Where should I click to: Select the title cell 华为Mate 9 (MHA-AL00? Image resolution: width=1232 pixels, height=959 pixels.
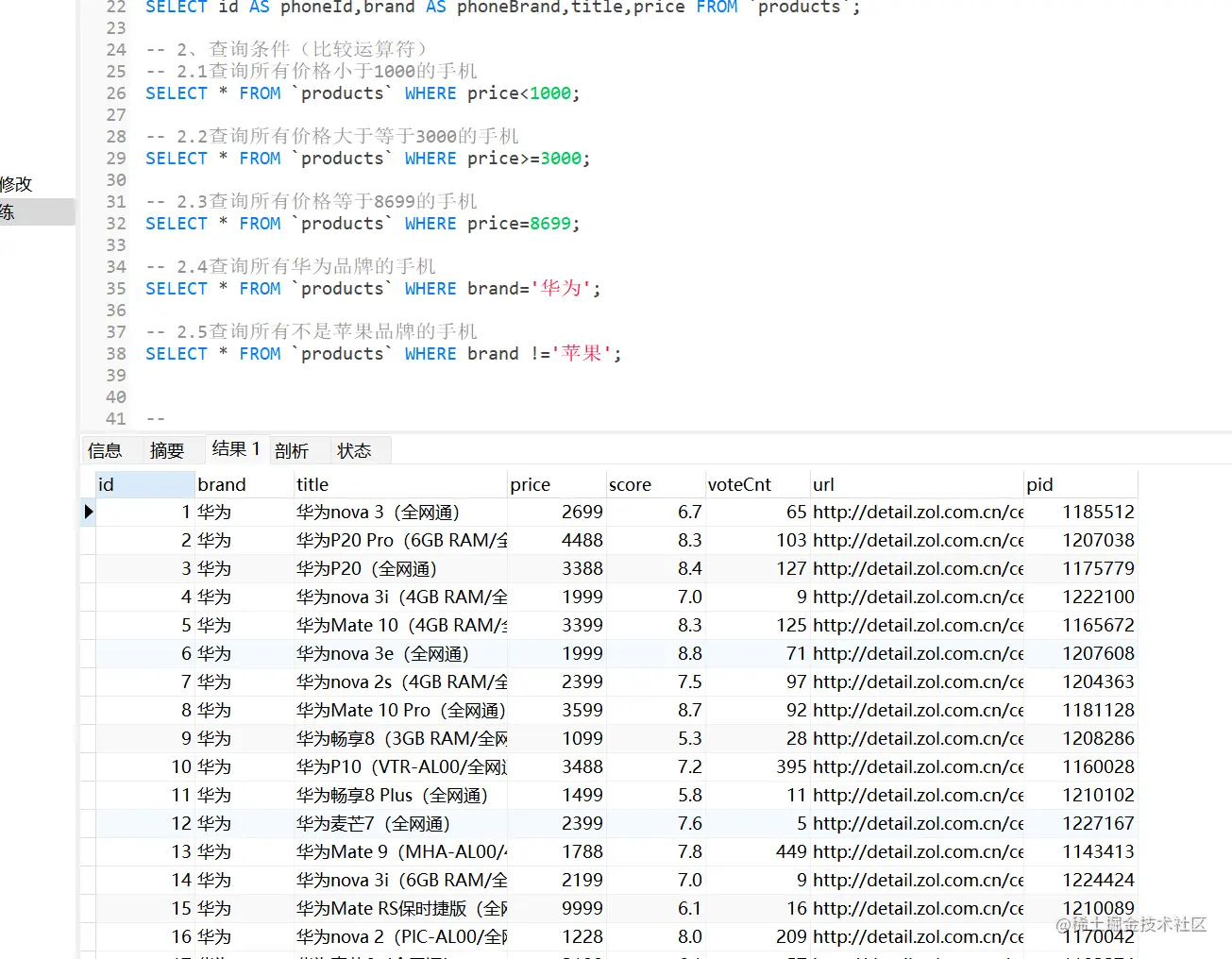401,851
